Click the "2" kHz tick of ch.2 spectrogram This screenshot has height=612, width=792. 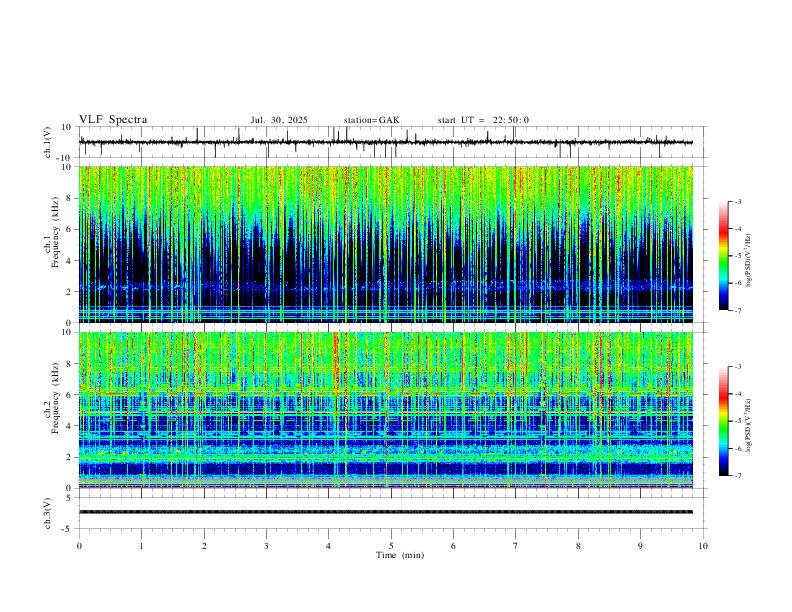(x=70, y=457)
